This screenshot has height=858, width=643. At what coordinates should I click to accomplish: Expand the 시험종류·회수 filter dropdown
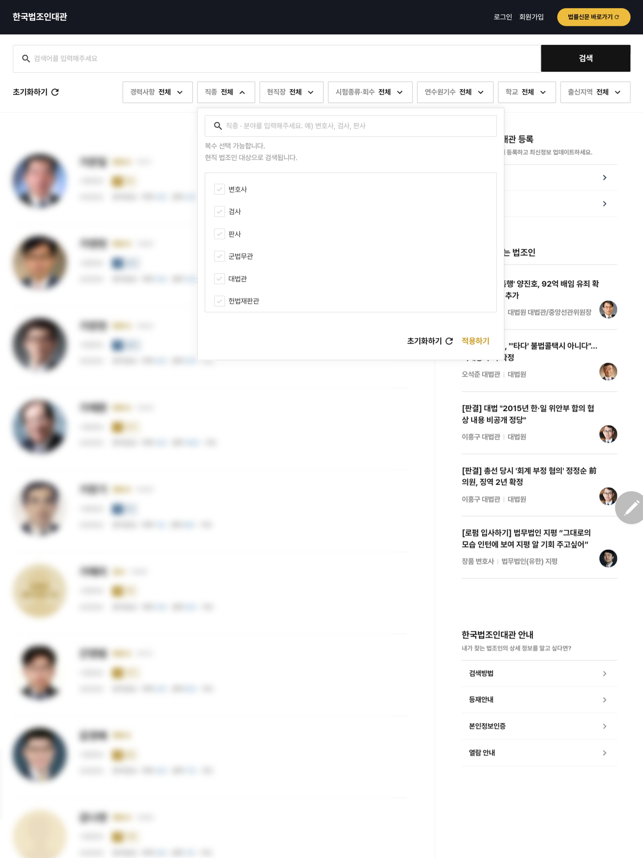tap(369, 92)
